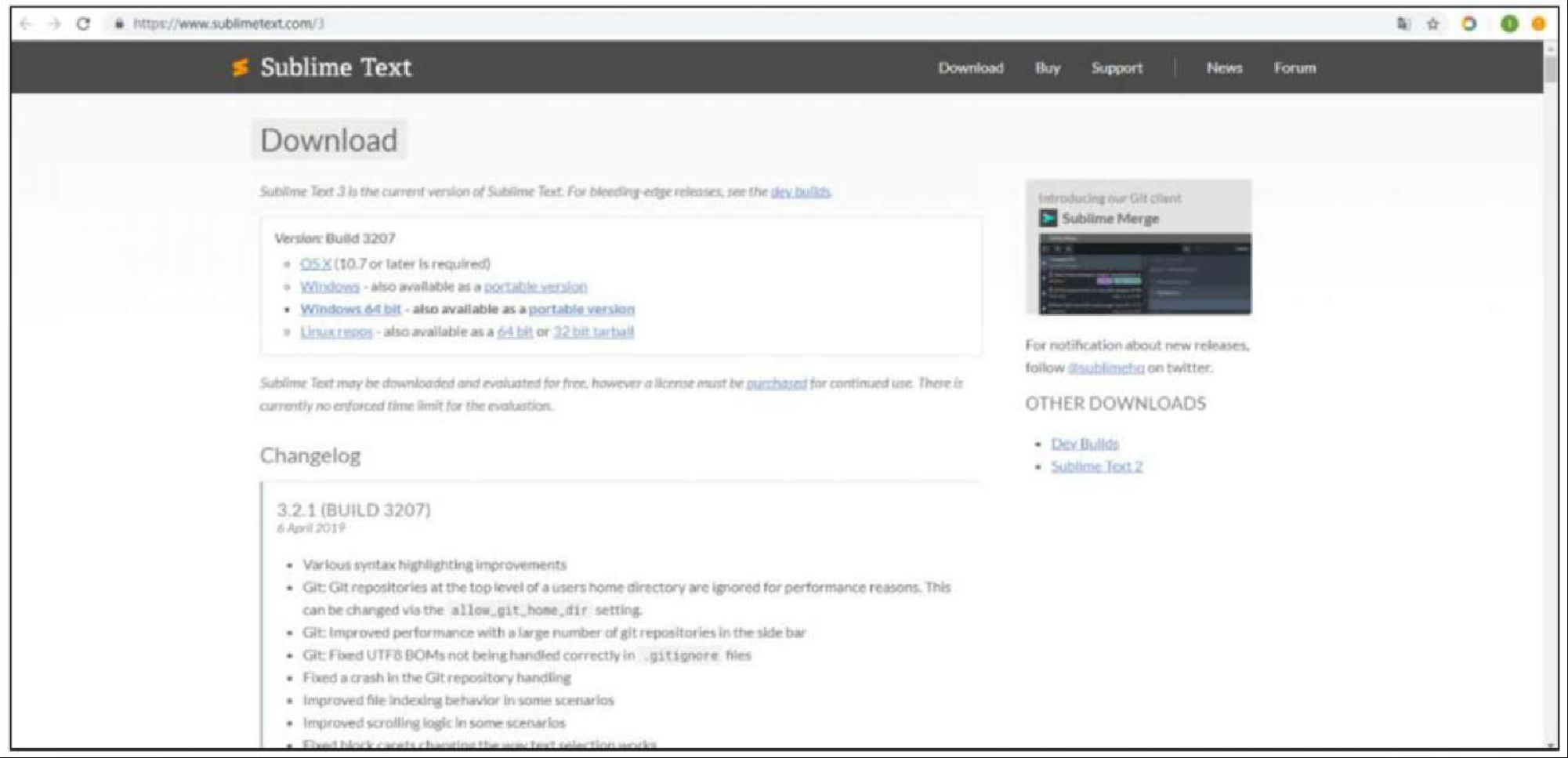The width and height of the screenshot is (1568, 758).
Task: Click the vertical scrollbar thumb
Action: (x=1551, y=68)
